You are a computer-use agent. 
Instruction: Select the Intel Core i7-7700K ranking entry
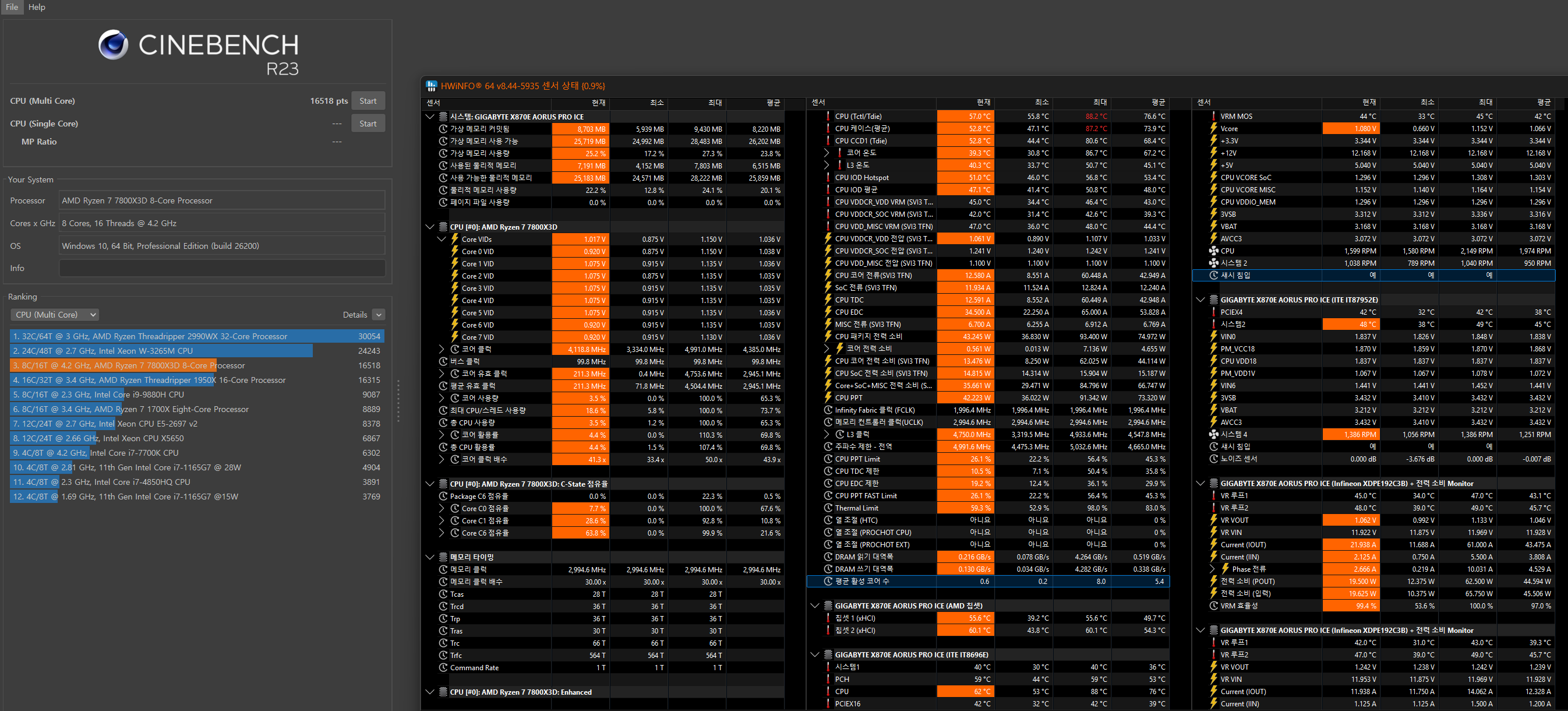(197, 453)
